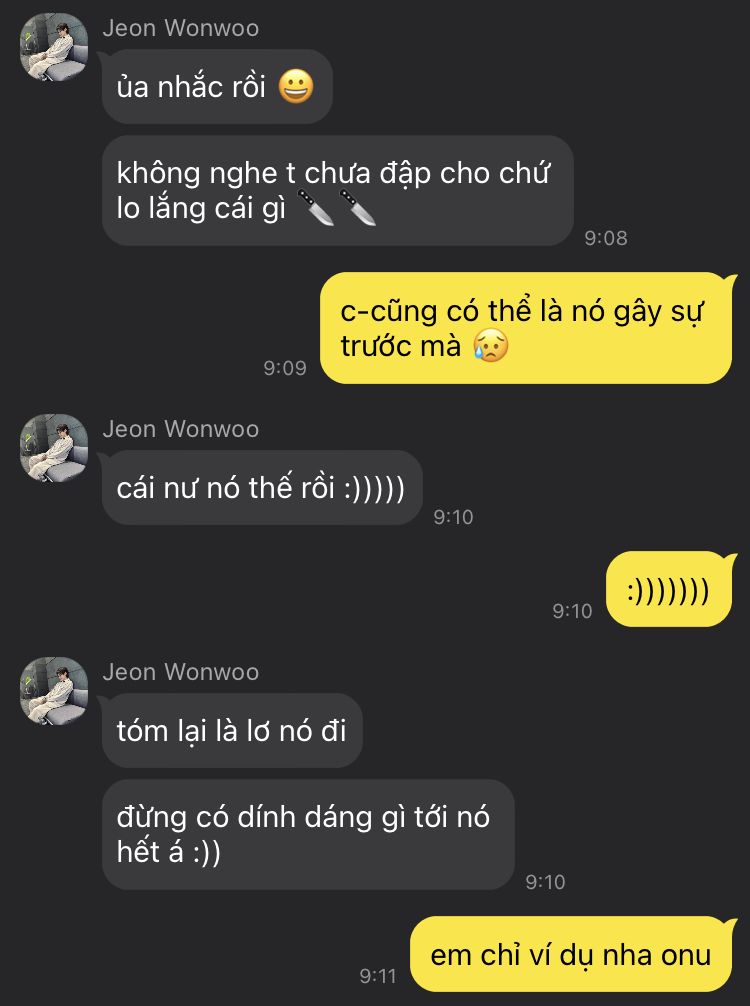Click Jeon Wonwoo name above 'tóm lại'
This screenshot has height=1006, width=750.
181,672
